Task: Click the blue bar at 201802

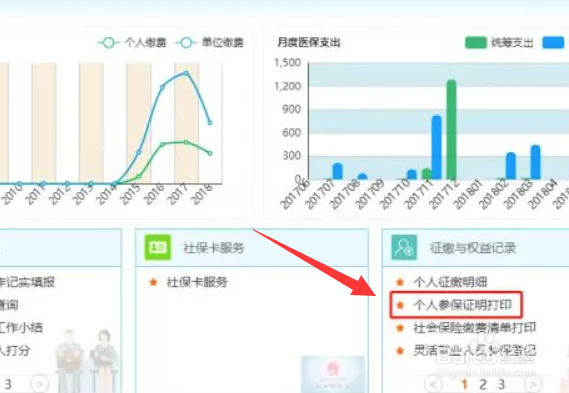Action: (x=511, y=166)
